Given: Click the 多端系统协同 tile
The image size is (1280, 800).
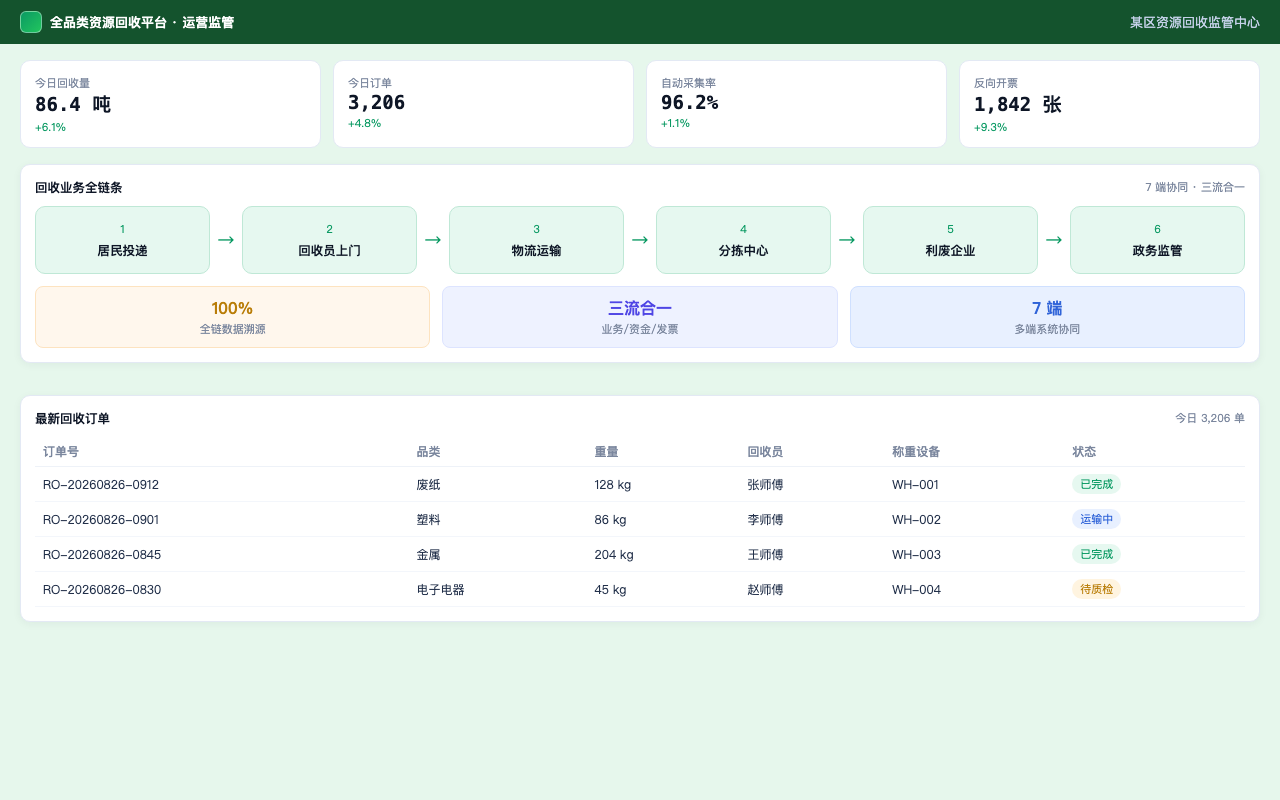Looking at the screenshot, I should pos(1047,317).
